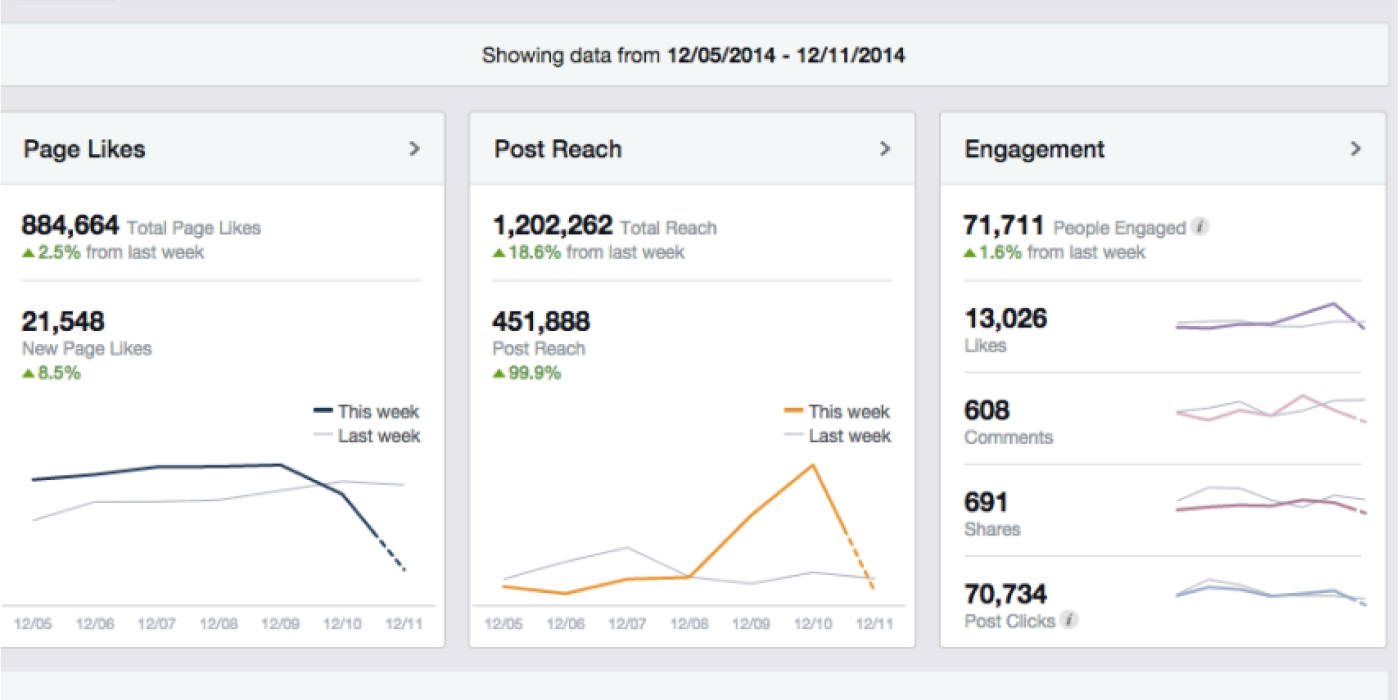
Task: Click green arrow next to 1.6% from last week
Action: point(969,253)
